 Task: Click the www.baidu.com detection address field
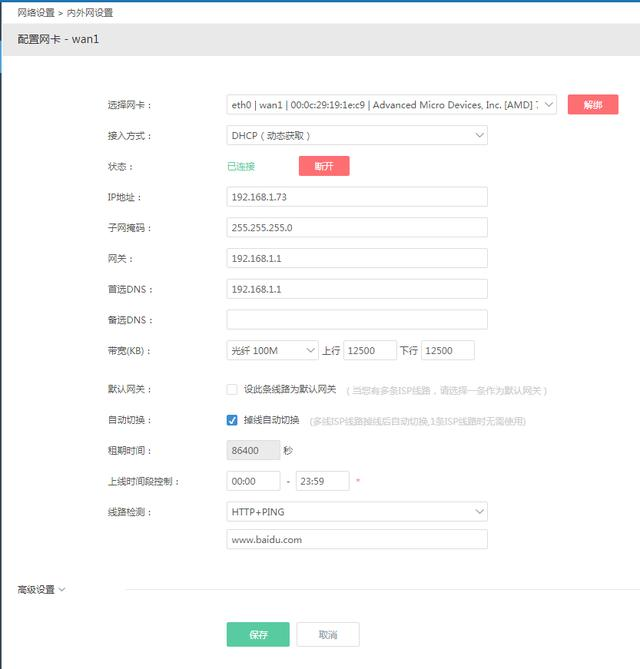(x=357, y=540)
